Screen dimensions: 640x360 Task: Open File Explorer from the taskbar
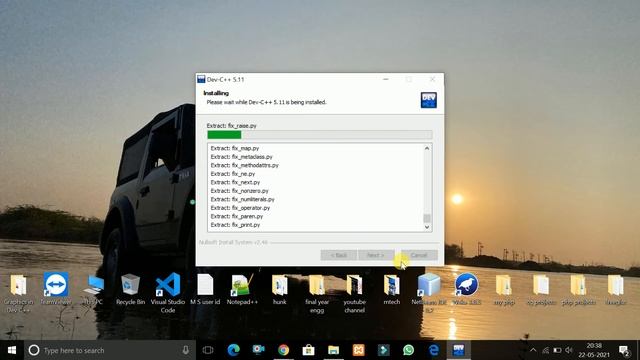click(333, 350)
